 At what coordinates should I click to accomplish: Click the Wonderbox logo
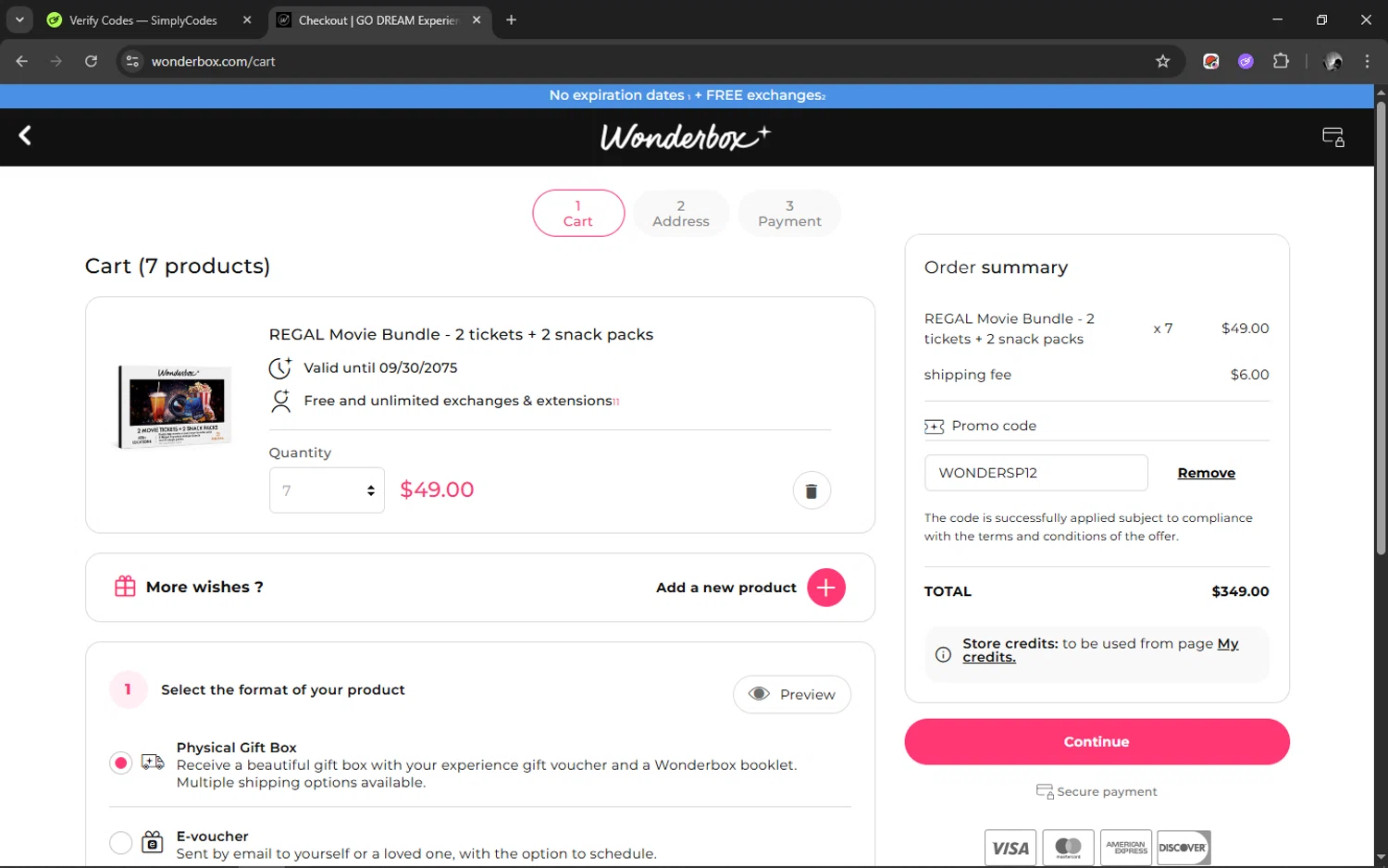(686, 137)
